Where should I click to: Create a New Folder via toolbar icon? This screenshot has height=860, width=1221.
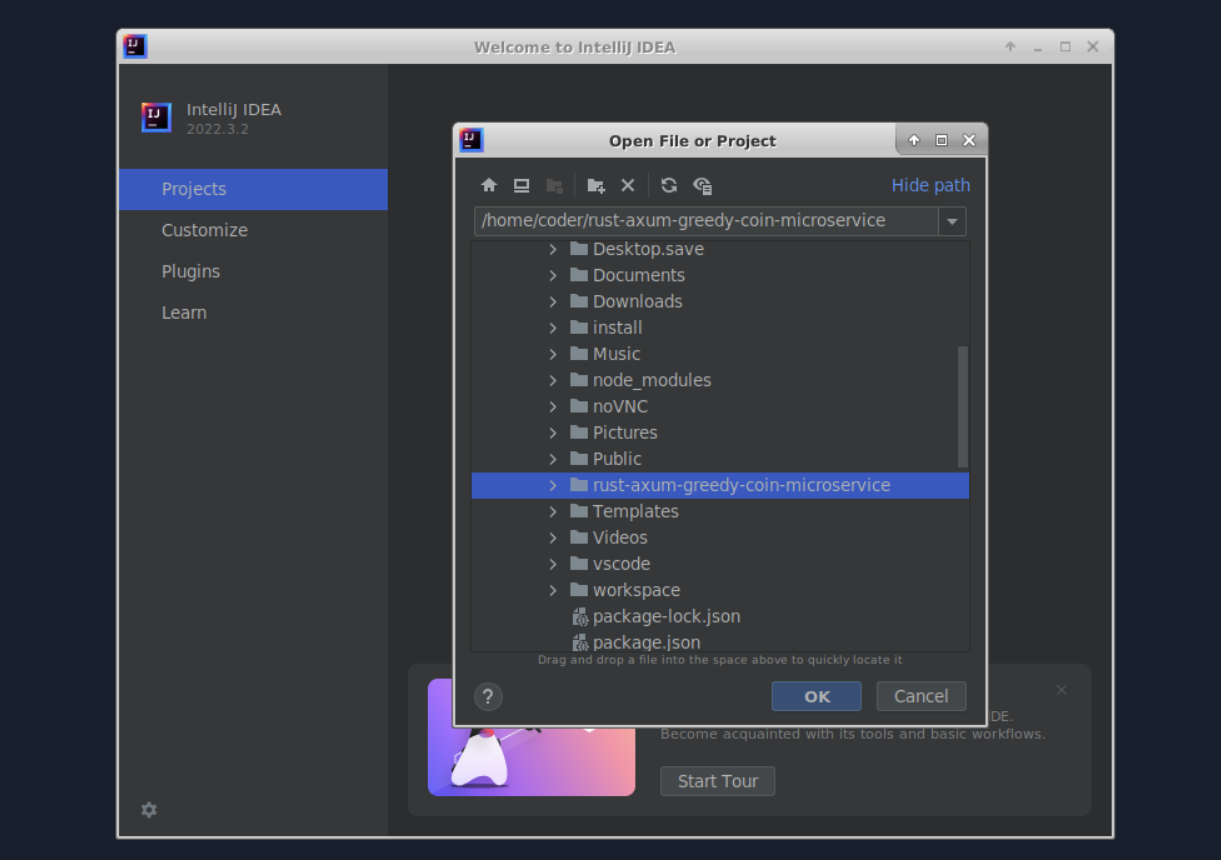pos(596,185)
